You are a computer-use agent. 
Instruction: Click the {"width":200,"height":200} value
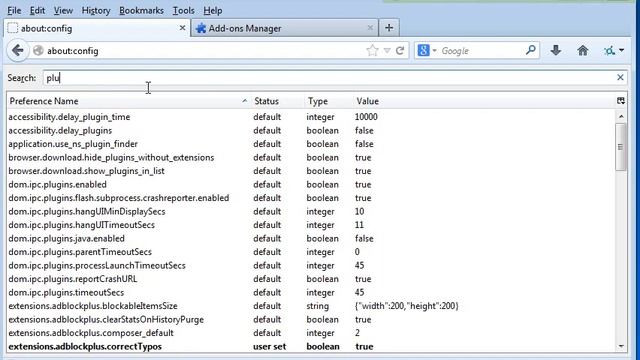(407, 306)
